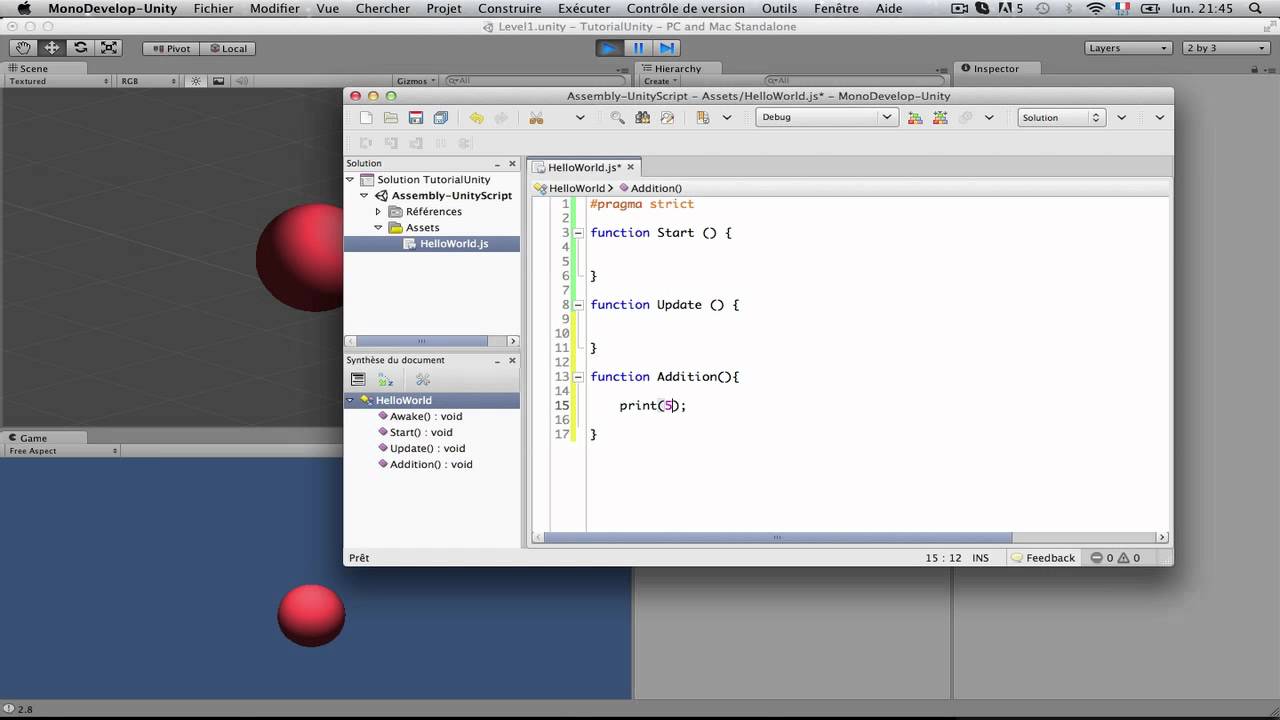Select Unity's Move tool
This screenshot has width=1280, height=720.
tap(52, 48)
